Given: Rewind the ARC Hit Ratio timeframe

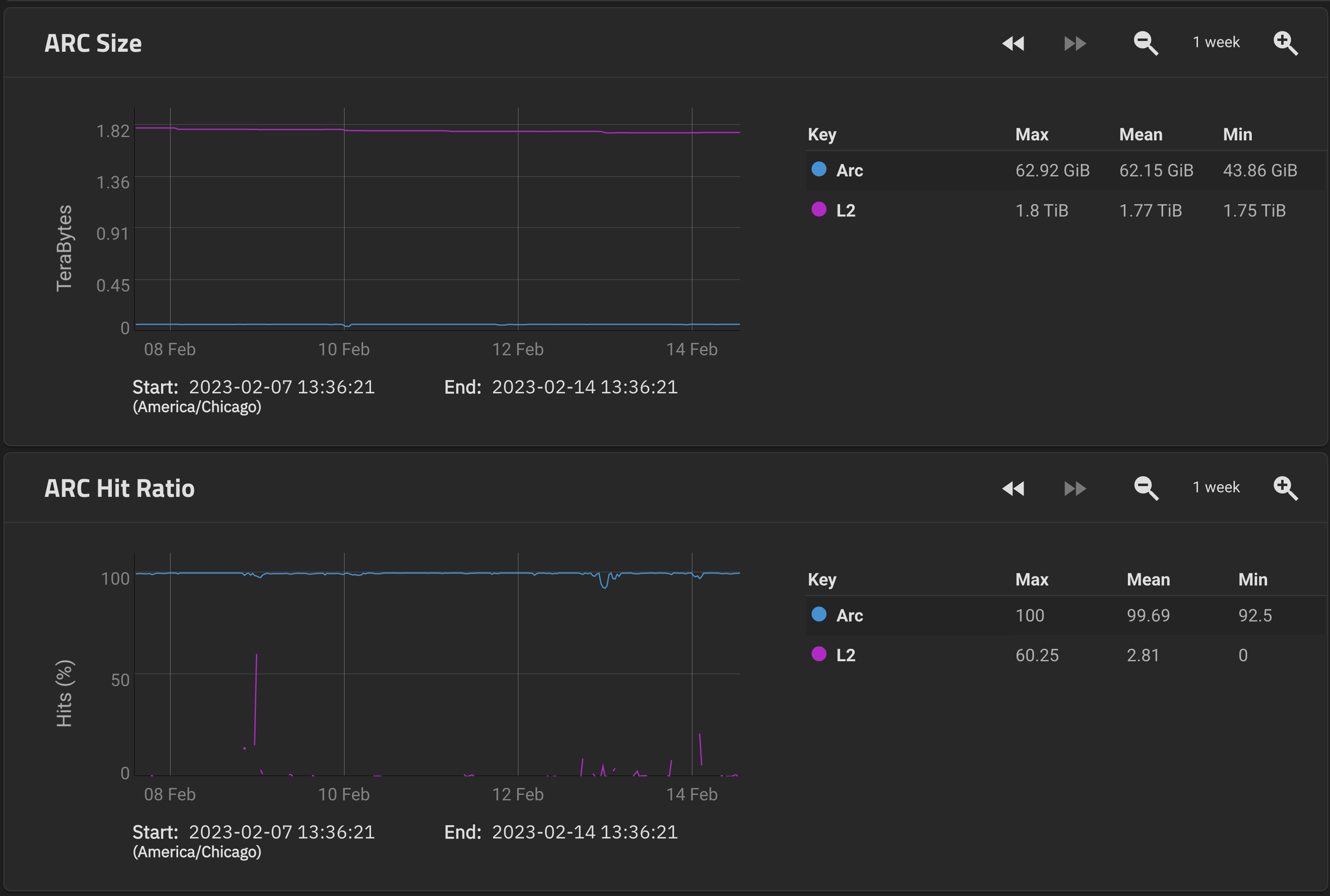Looking at the screenshot, I should [1014, 489].
